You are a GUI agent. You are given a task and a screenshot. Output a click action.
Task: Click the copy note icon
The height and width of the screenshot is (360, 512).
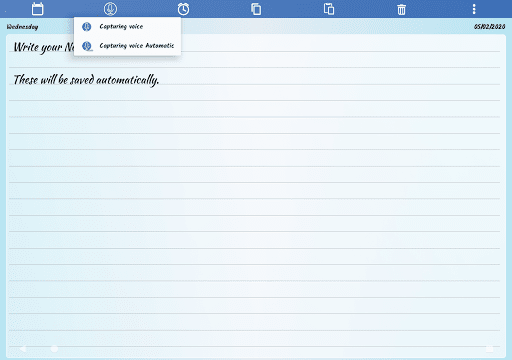click(x=256, y=9)
